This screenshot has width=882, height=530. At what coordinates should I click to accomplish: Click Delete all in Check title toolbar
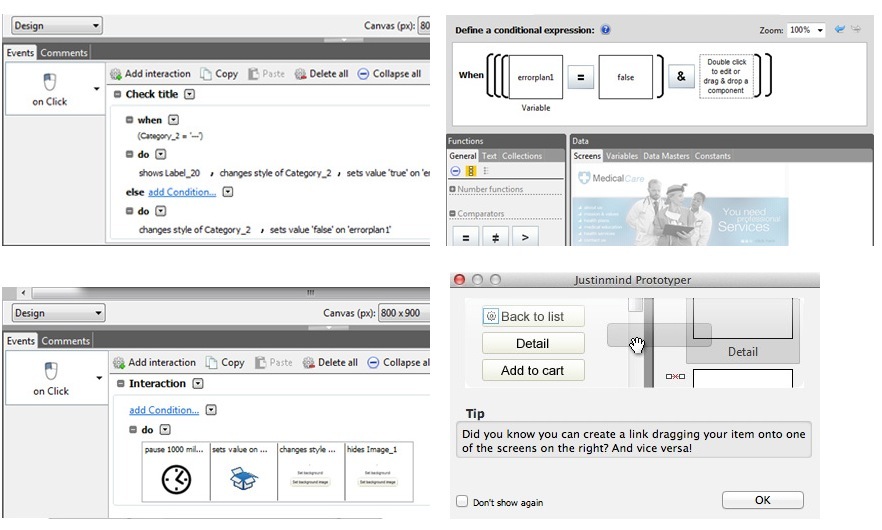(322, 74)
